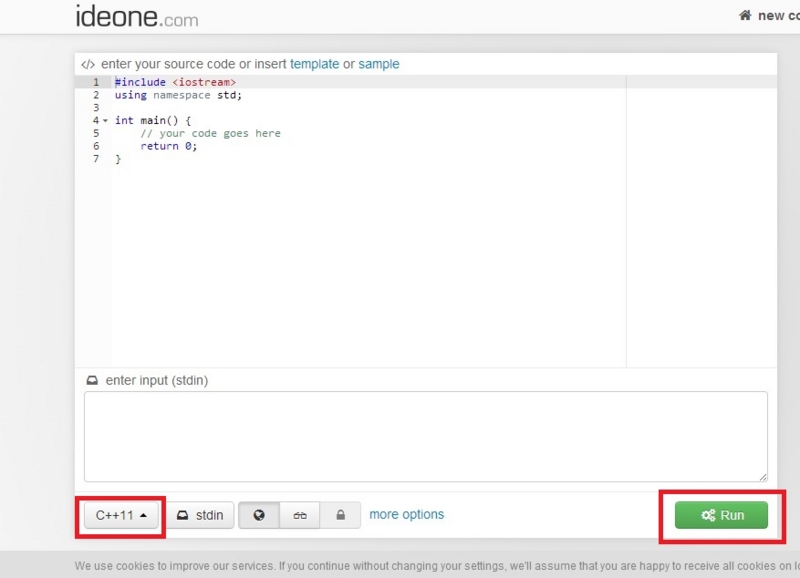This screenshot has height=578, width=800.
Task: Place cursor on '#include <iostream>' line
Action: coord(175,82)
